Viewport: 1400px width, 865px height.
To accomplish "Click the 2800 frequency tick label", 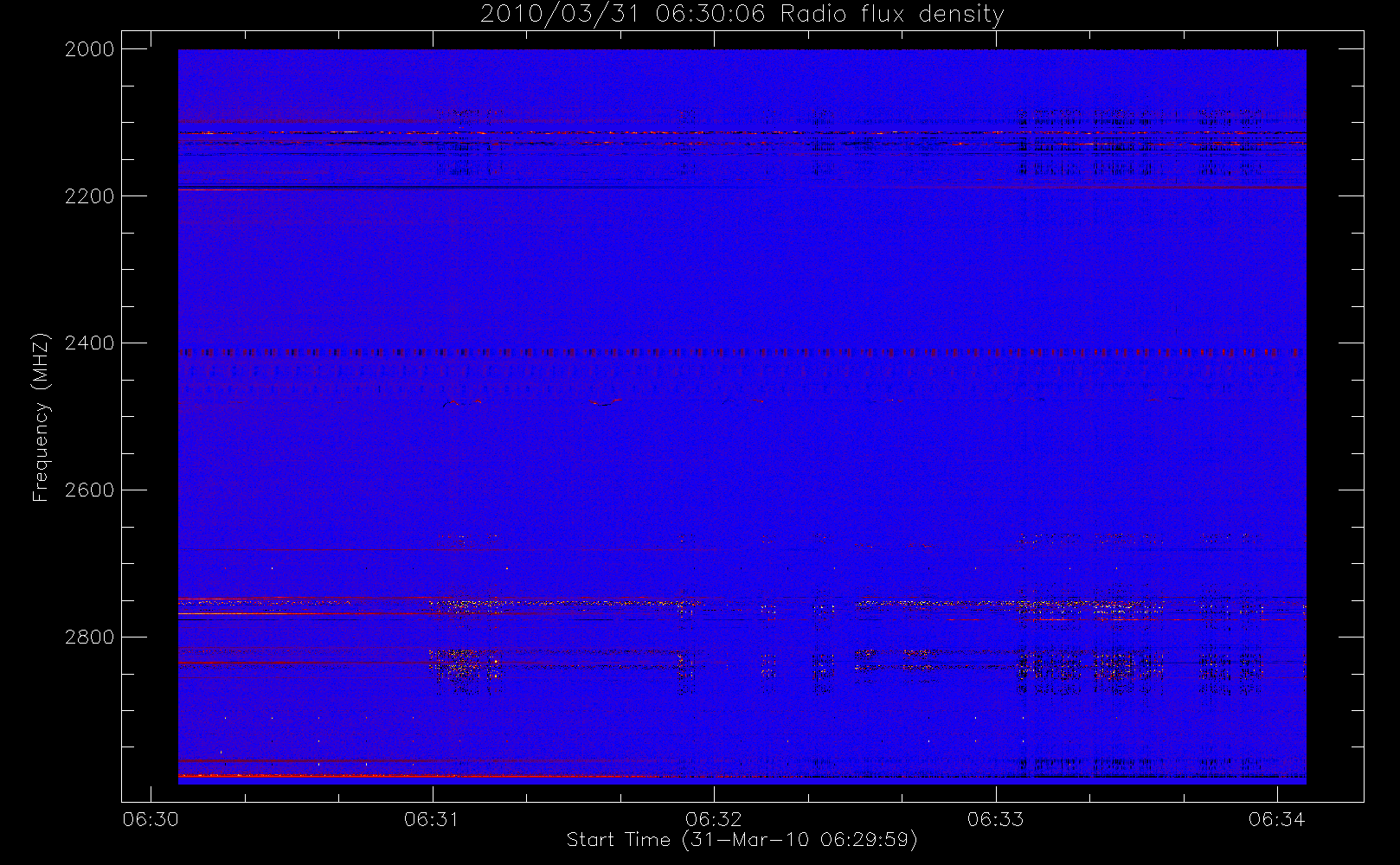I will pos(90,638).
